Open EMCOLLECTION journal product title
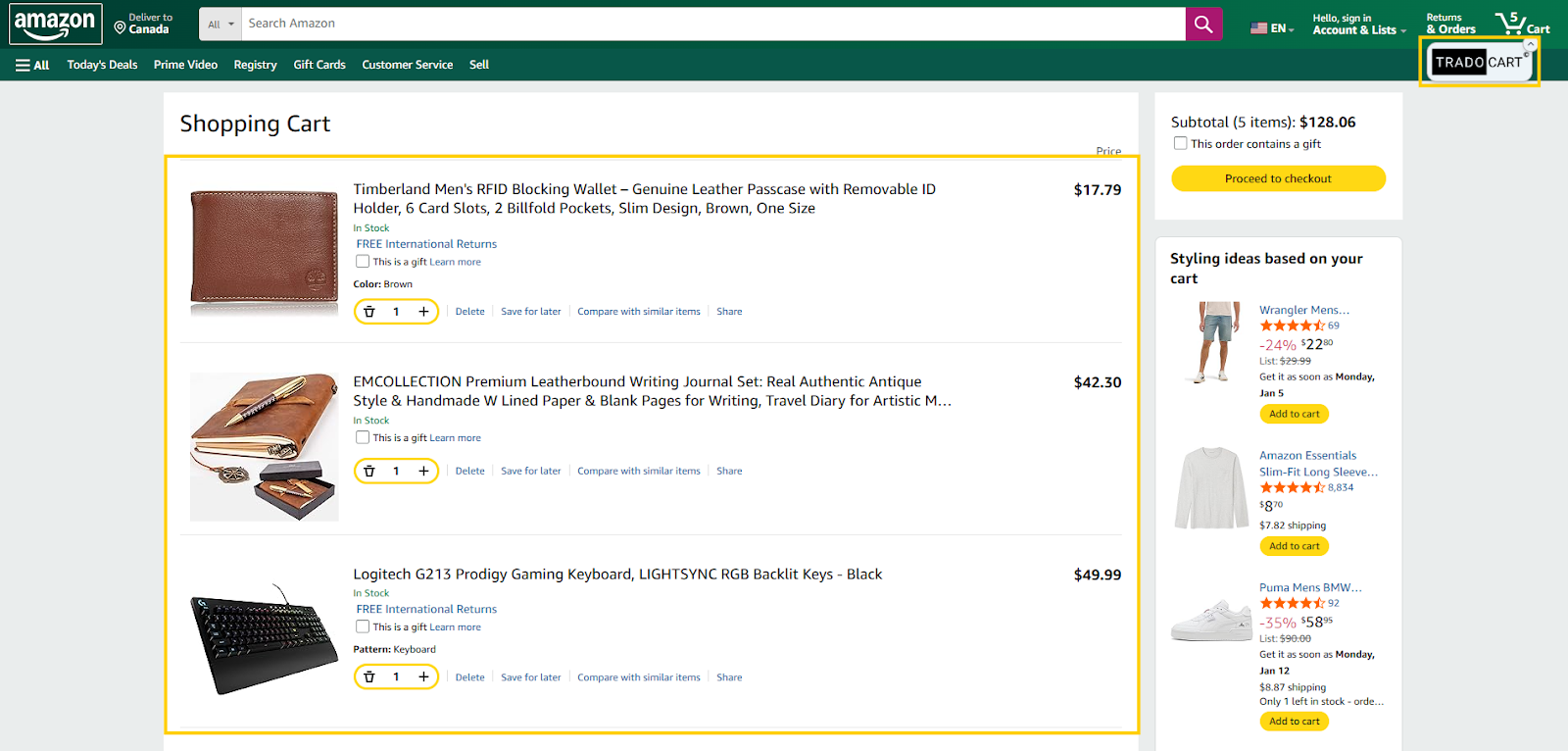 point(652,391)
